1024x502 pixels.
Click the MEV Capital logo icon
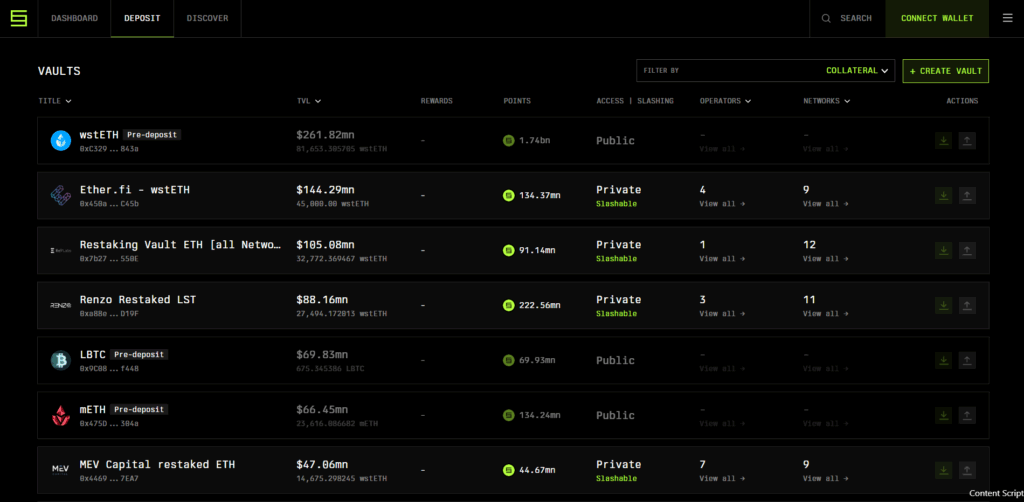(x=61, y=469)
